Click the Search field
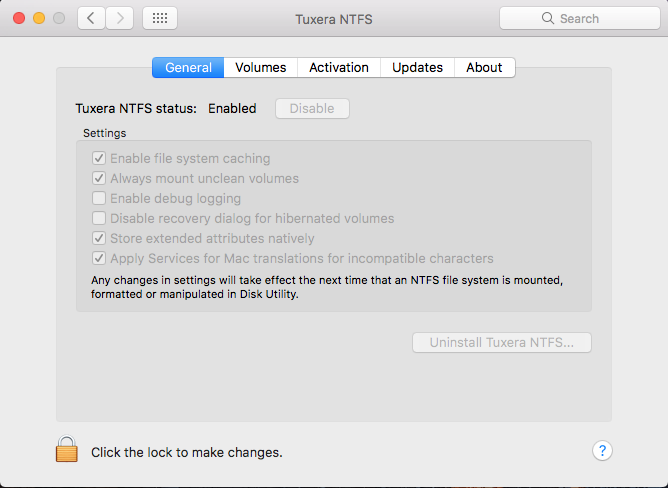The image size is (668, 488). pyautogui.click(x=579, y=18)
